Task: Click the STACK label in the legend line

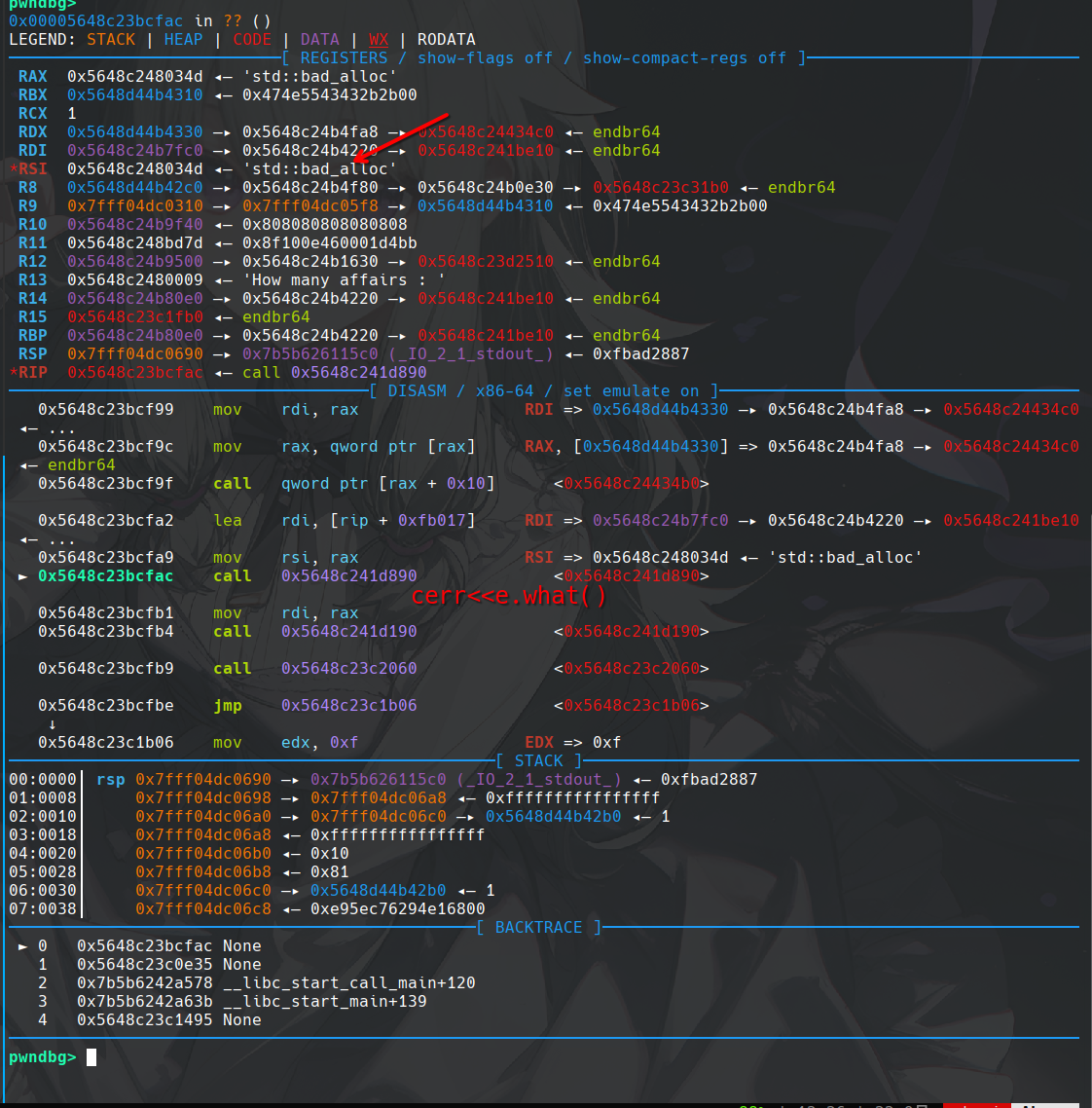Action: click(x=111, y=40)
